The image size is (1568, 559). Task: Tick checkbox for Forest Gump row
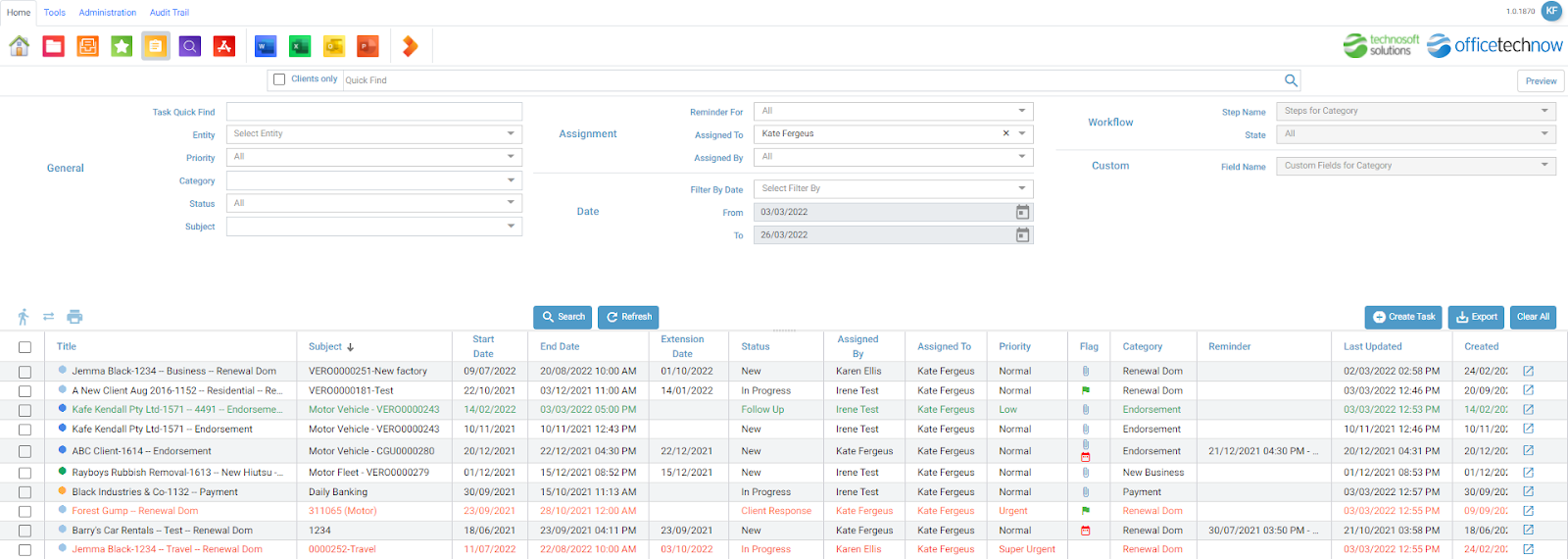pos(24,511)
